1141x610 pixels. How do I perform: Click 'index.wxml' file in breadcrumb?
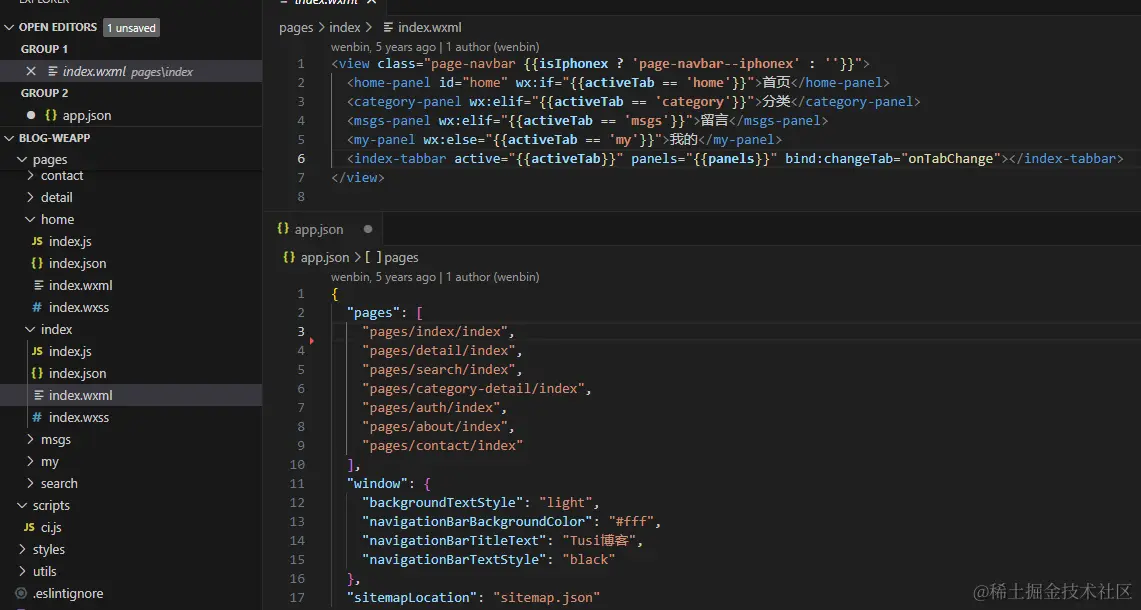click(429, 28)
